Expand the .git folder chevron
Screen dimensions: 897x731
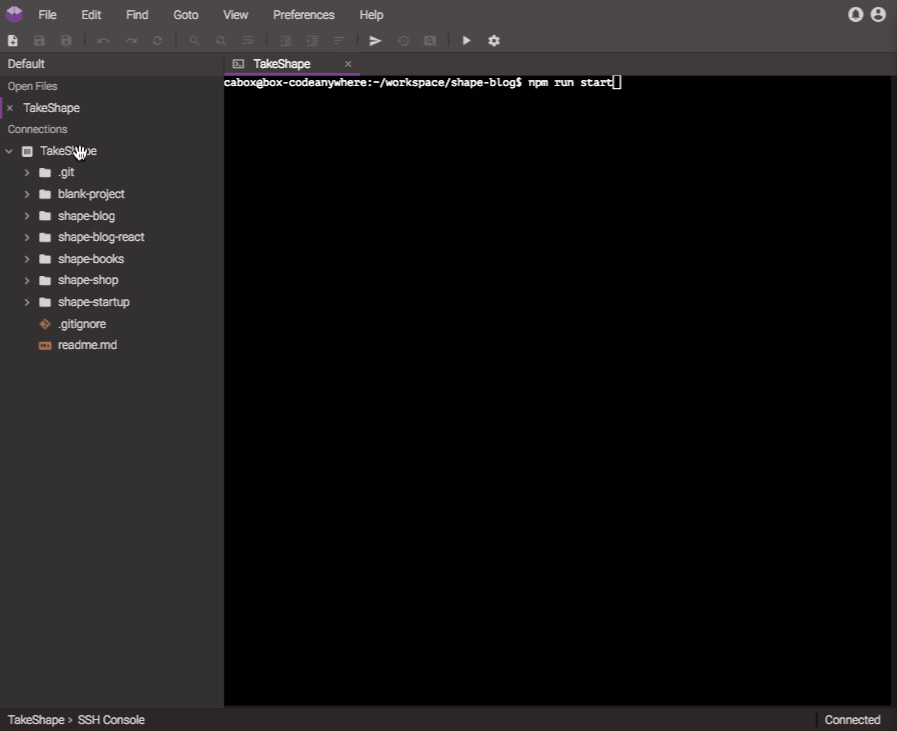coord(27,172)
